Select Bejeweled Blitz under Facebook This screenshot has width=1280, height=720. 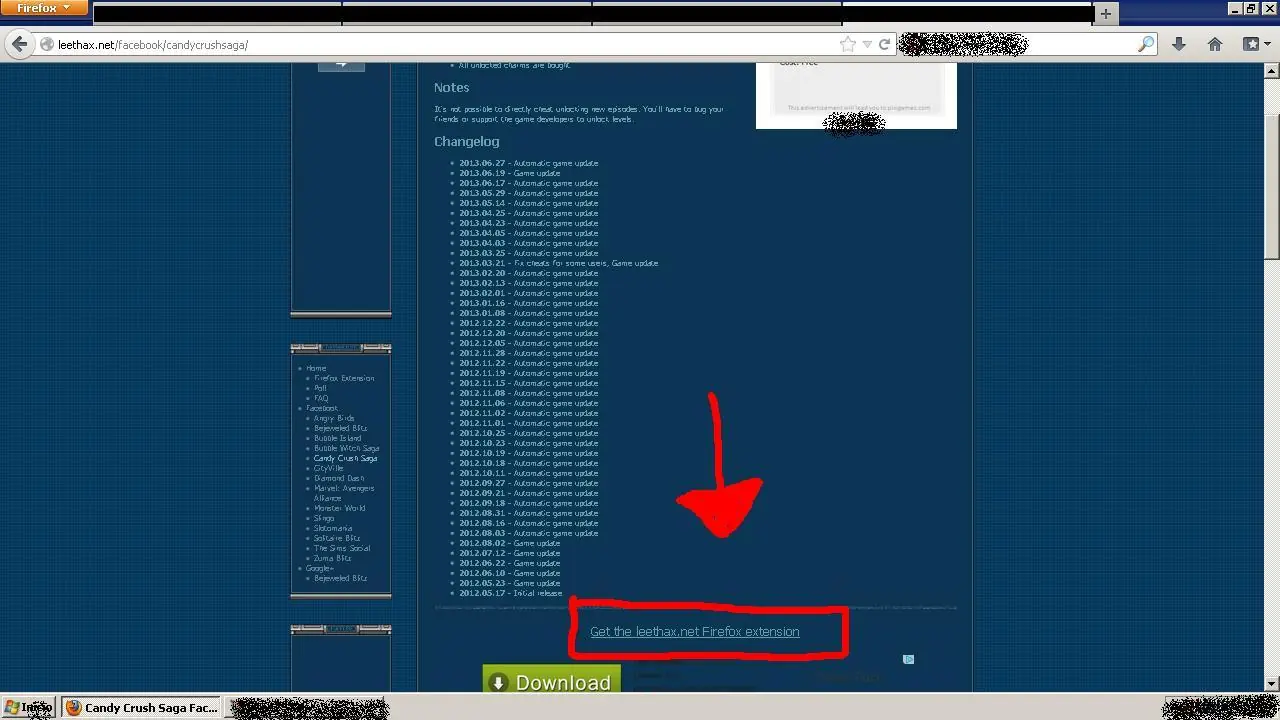click(340, 428)
